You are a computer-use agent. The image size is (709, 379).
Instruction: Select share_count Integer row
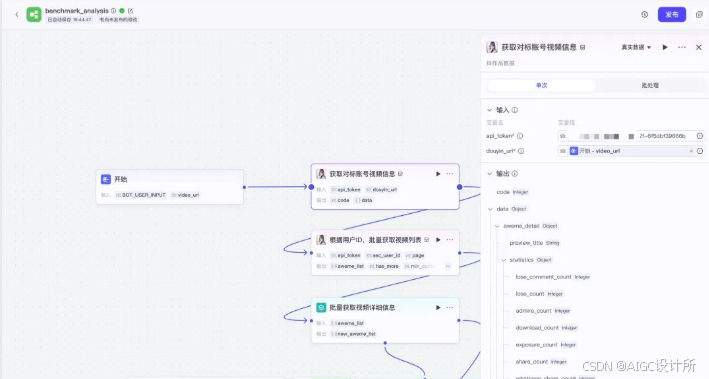tap(541, 362)
